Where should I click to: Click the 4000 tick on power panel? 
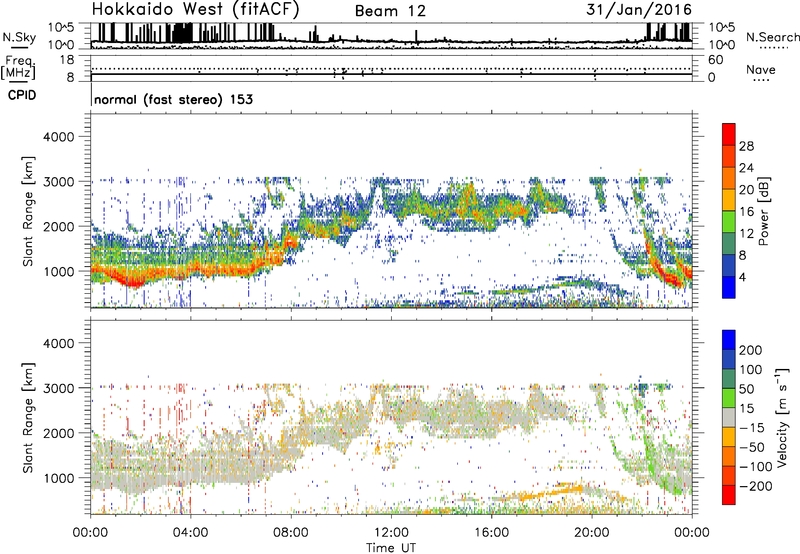[58, 137]
